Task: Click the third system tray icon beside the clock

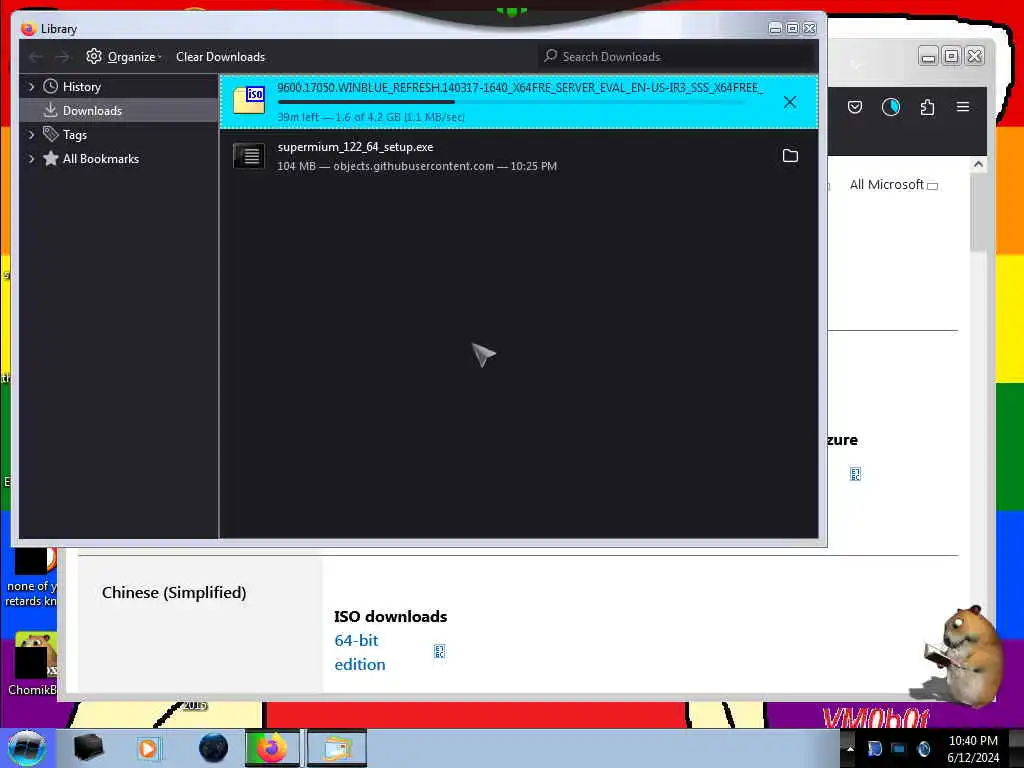Action: click(x=923, y=749)
